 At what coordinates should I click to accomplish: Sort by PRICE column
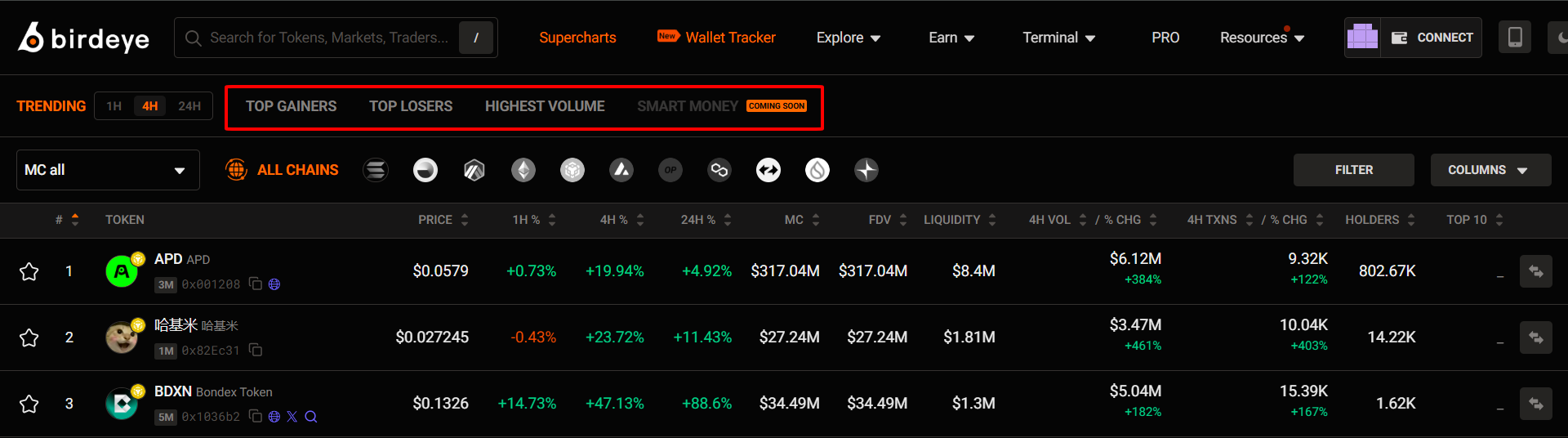[443, 220]
